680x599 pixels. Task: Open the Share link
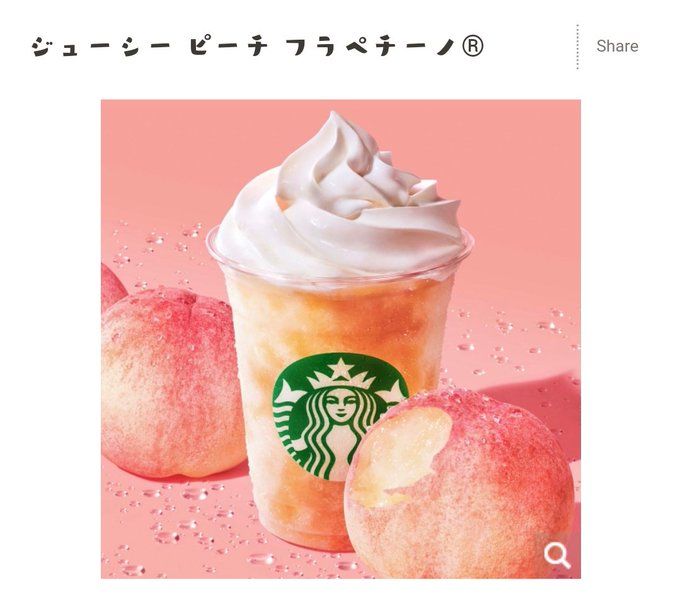point(617,46)
